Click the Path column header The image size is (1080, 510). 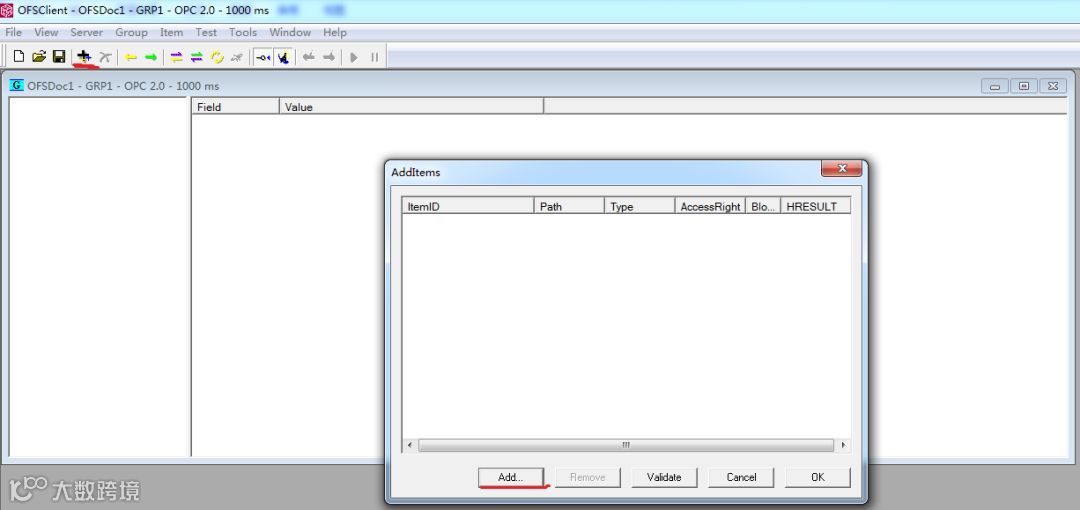coord(569,206)
